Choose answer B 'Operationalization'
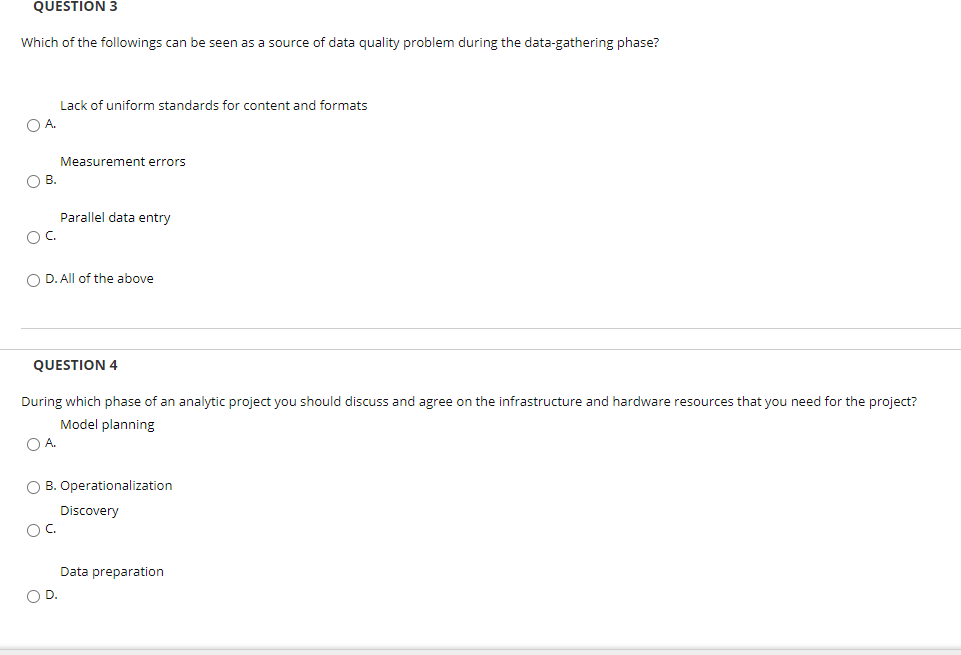The image size is (961, 655). 33,486
